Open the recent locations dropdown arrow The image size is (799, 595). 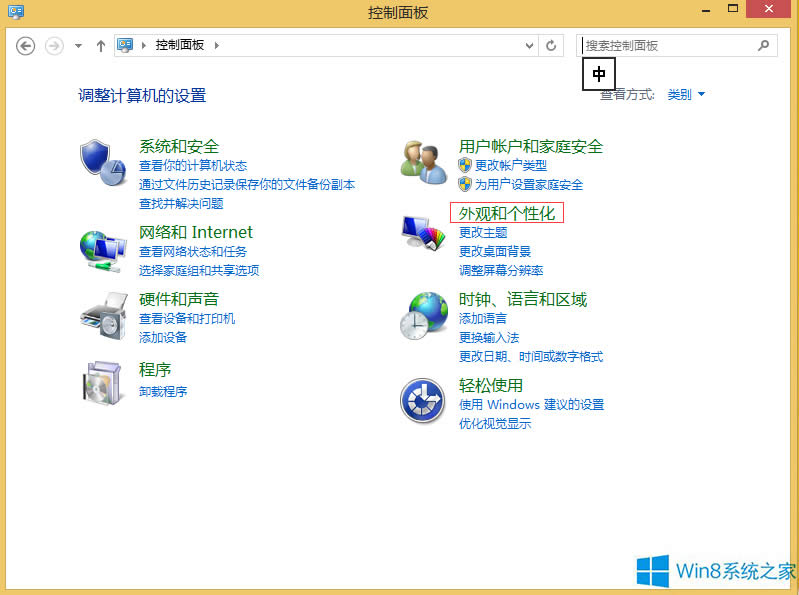coord(78,46)
